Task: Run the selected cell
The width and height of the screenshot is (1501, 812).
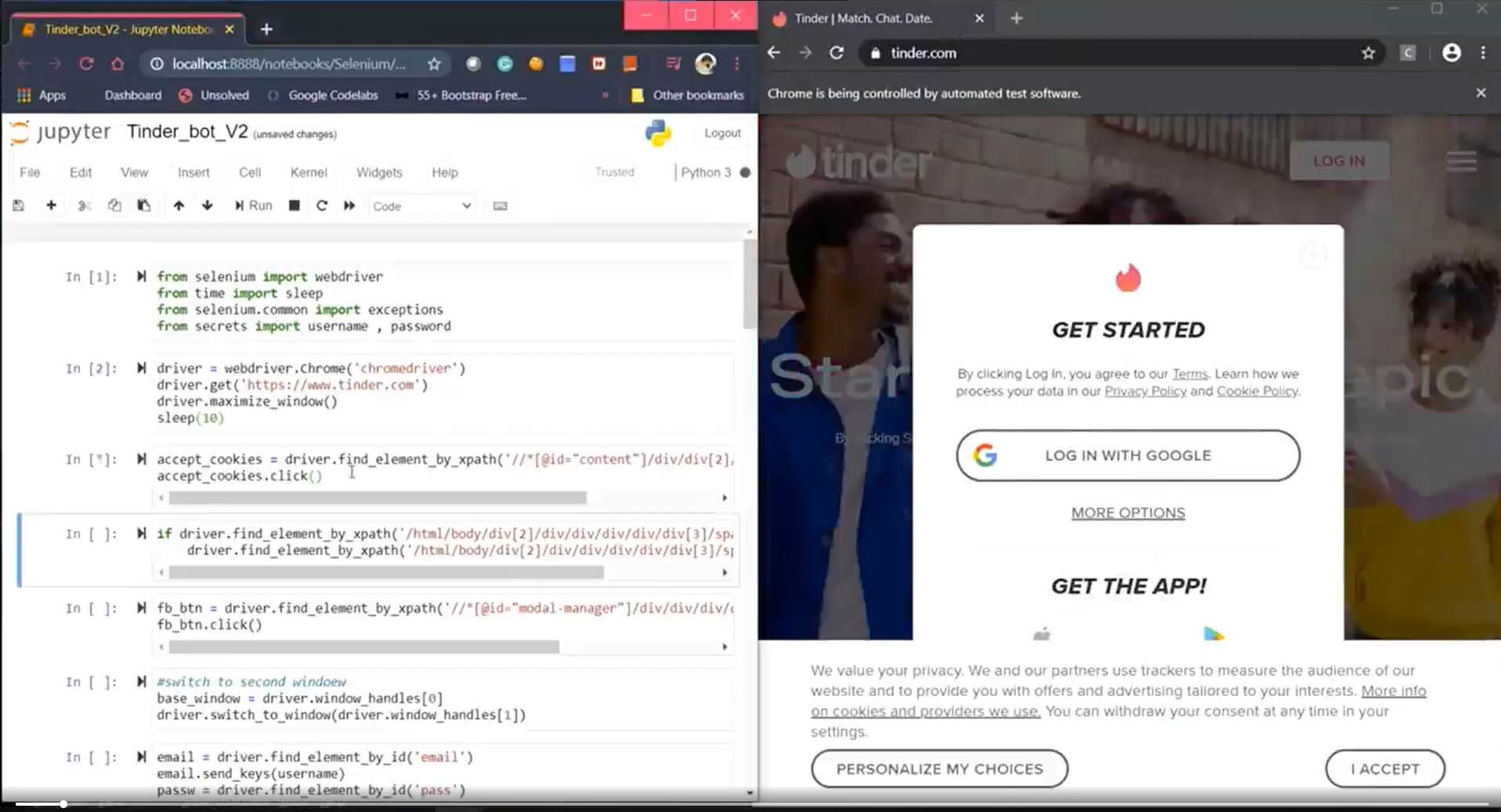Action: click(252, 205)
